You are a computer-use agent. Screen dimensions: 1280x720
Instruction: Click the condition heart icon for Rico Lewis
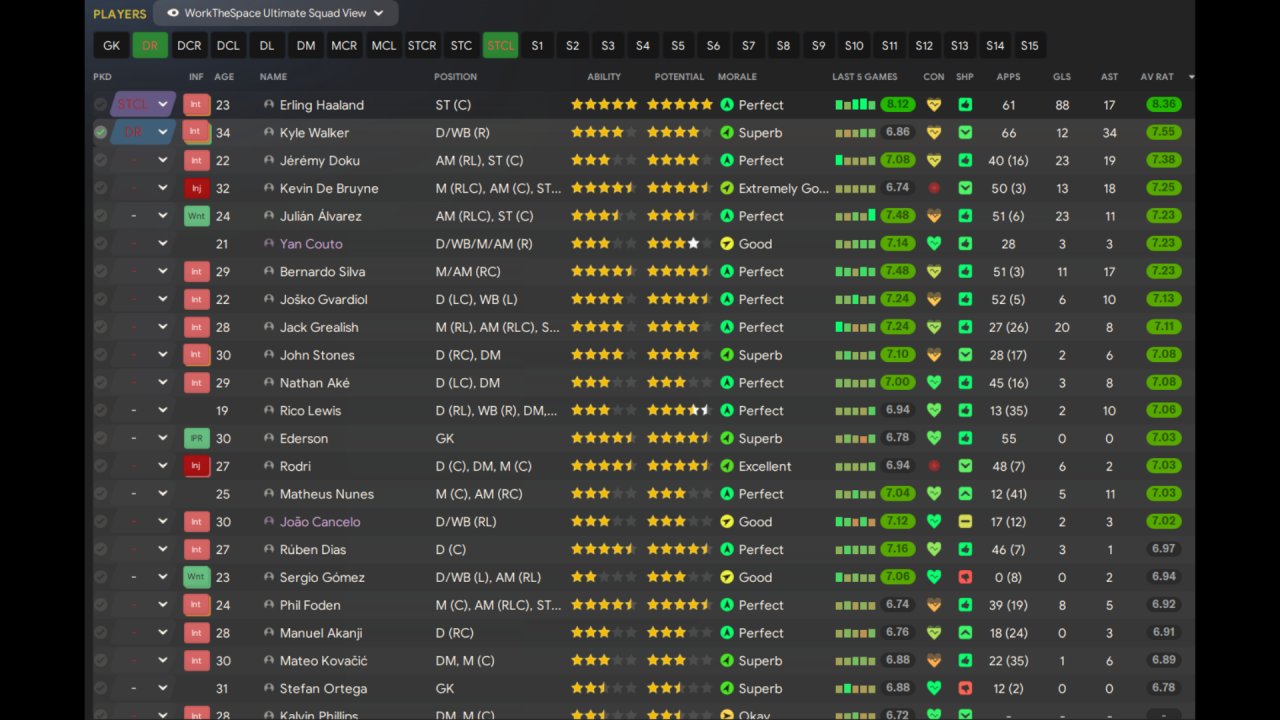pyautogui.click(x=934, y=410)
